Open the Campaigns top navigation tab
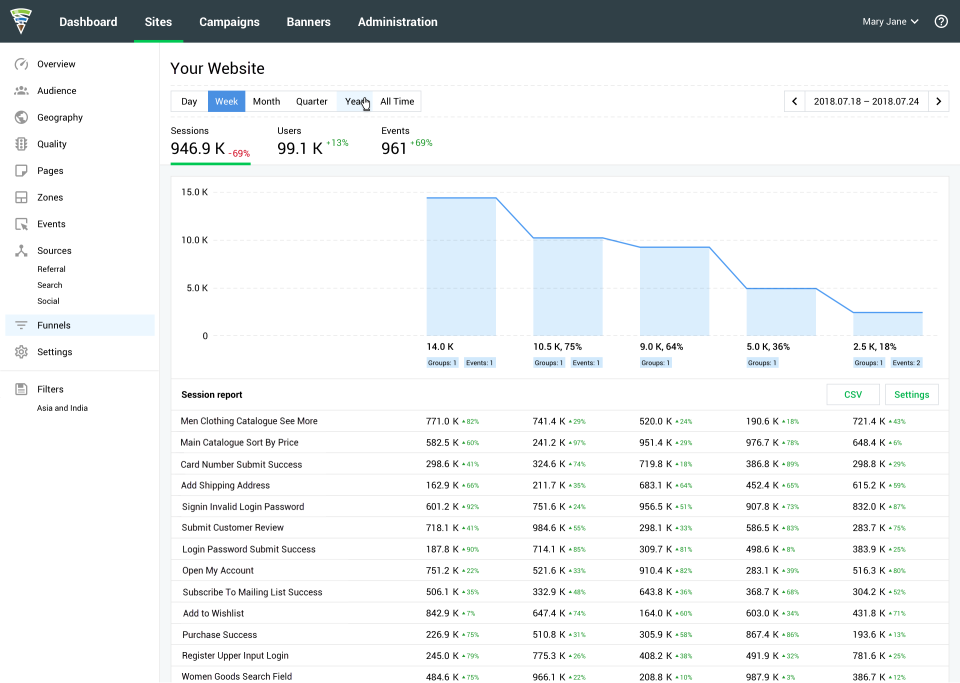The image size is (960, 683). click(x=229, y=21)
